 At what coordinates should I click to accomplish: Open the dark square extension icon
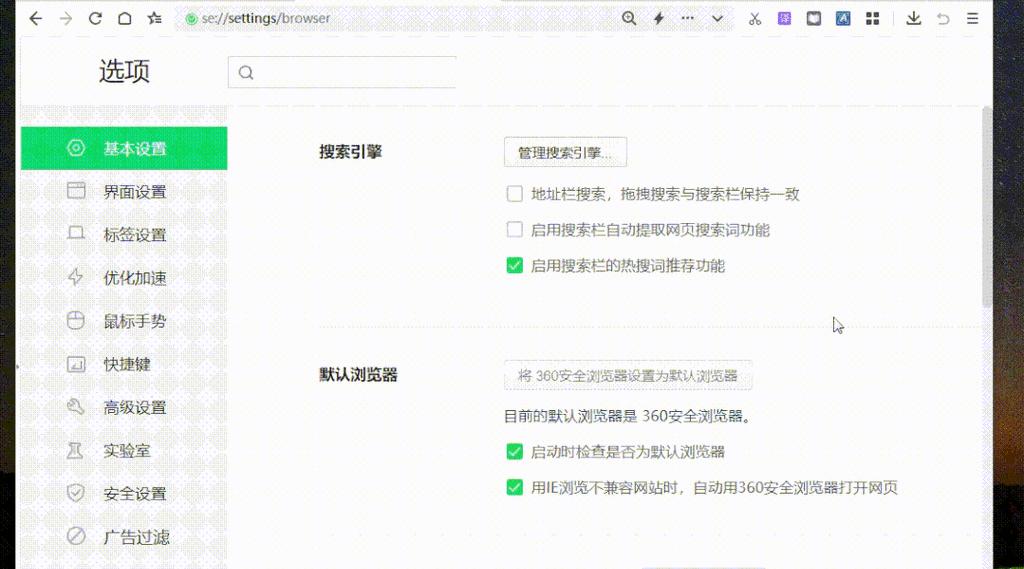(x=814, y=18)
